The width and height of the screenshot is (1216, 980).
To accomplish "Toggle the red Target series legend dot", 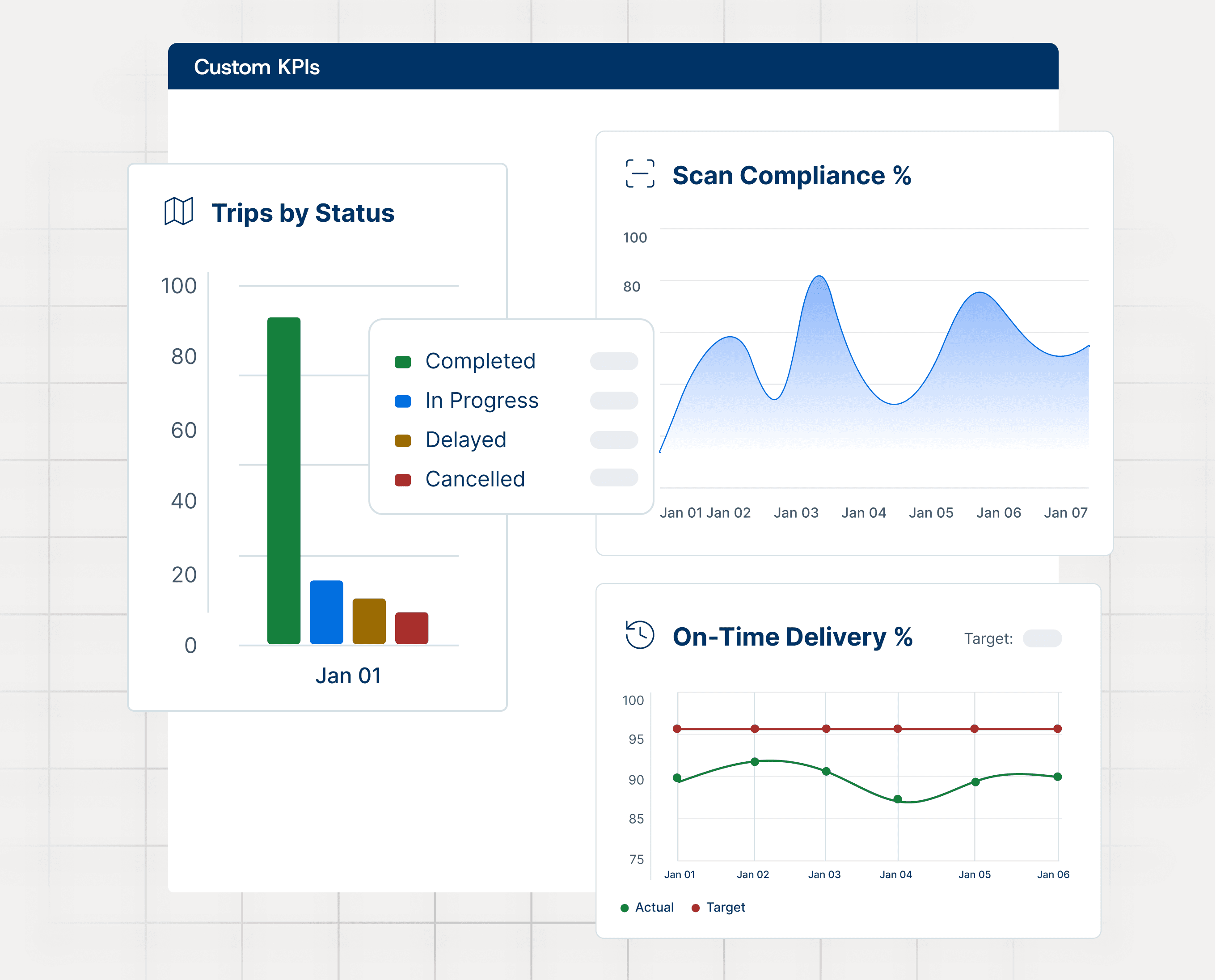I will pyautogui.click(x=696, y=908).
